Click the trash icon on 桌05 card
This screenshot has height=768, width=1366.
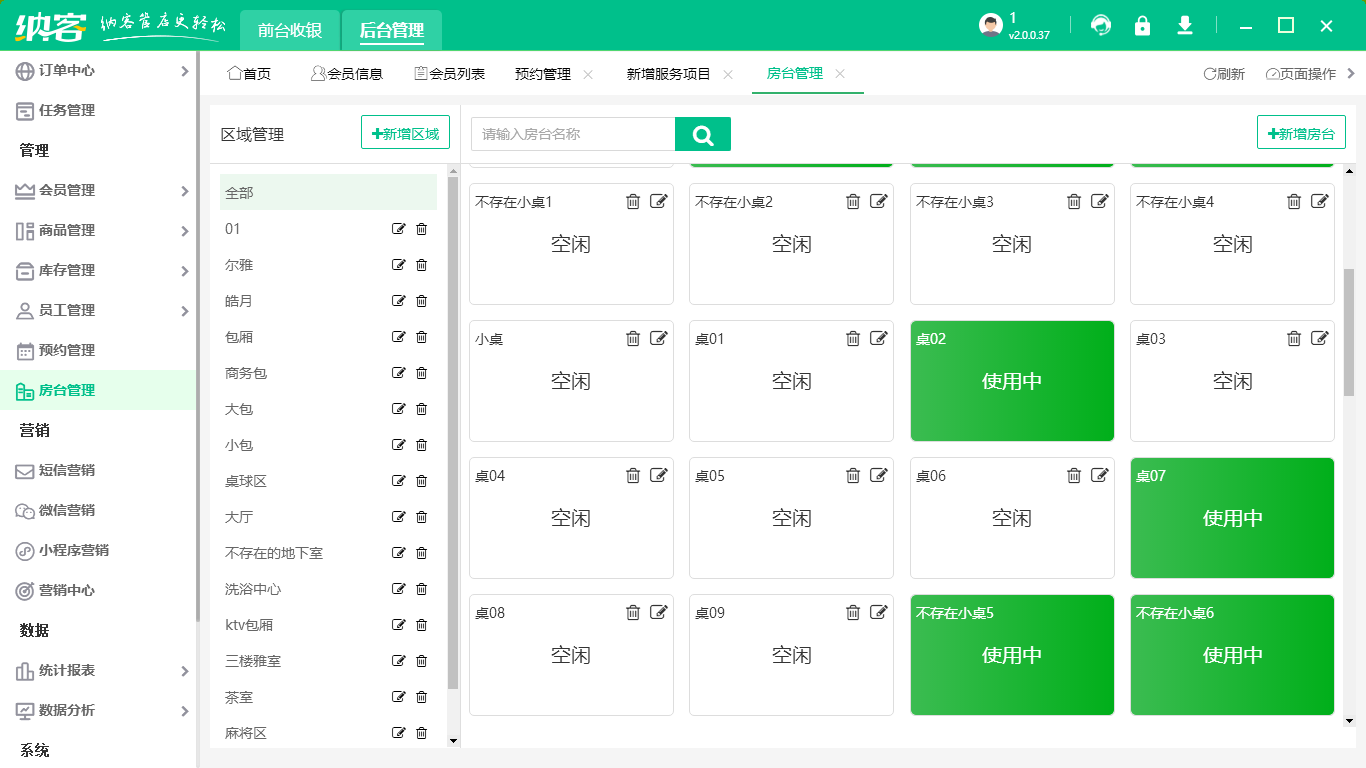click(853, 475)
